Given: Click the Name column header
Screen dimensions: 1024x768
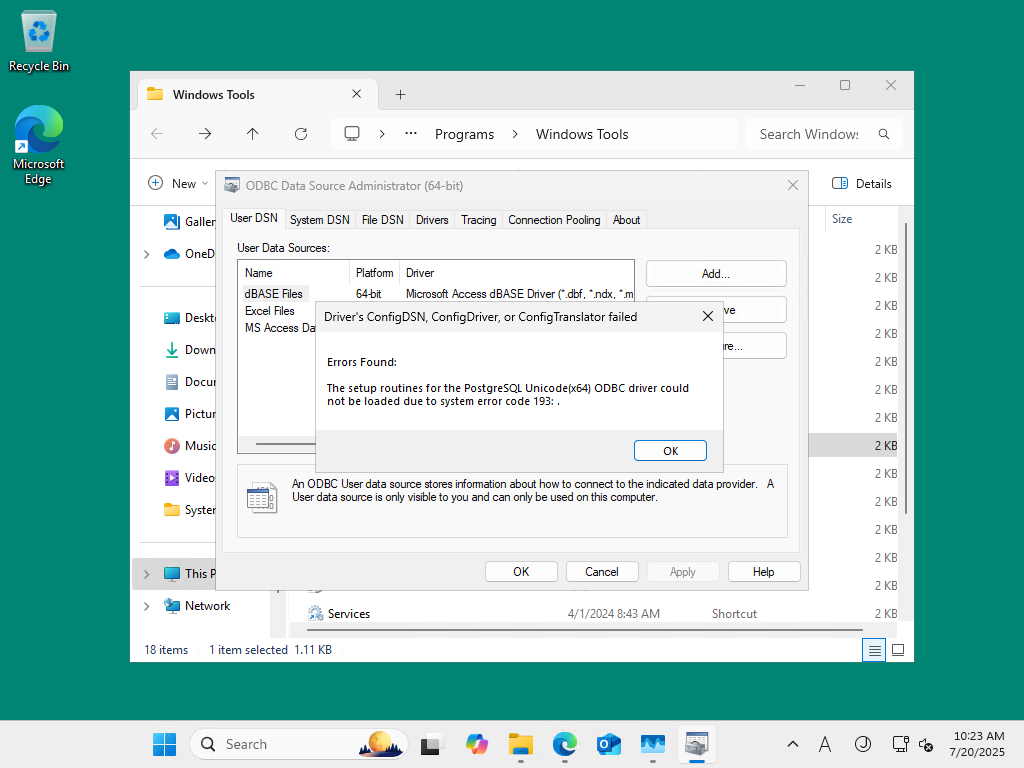Looking at the screenshot, I should (x=294, y=273).
